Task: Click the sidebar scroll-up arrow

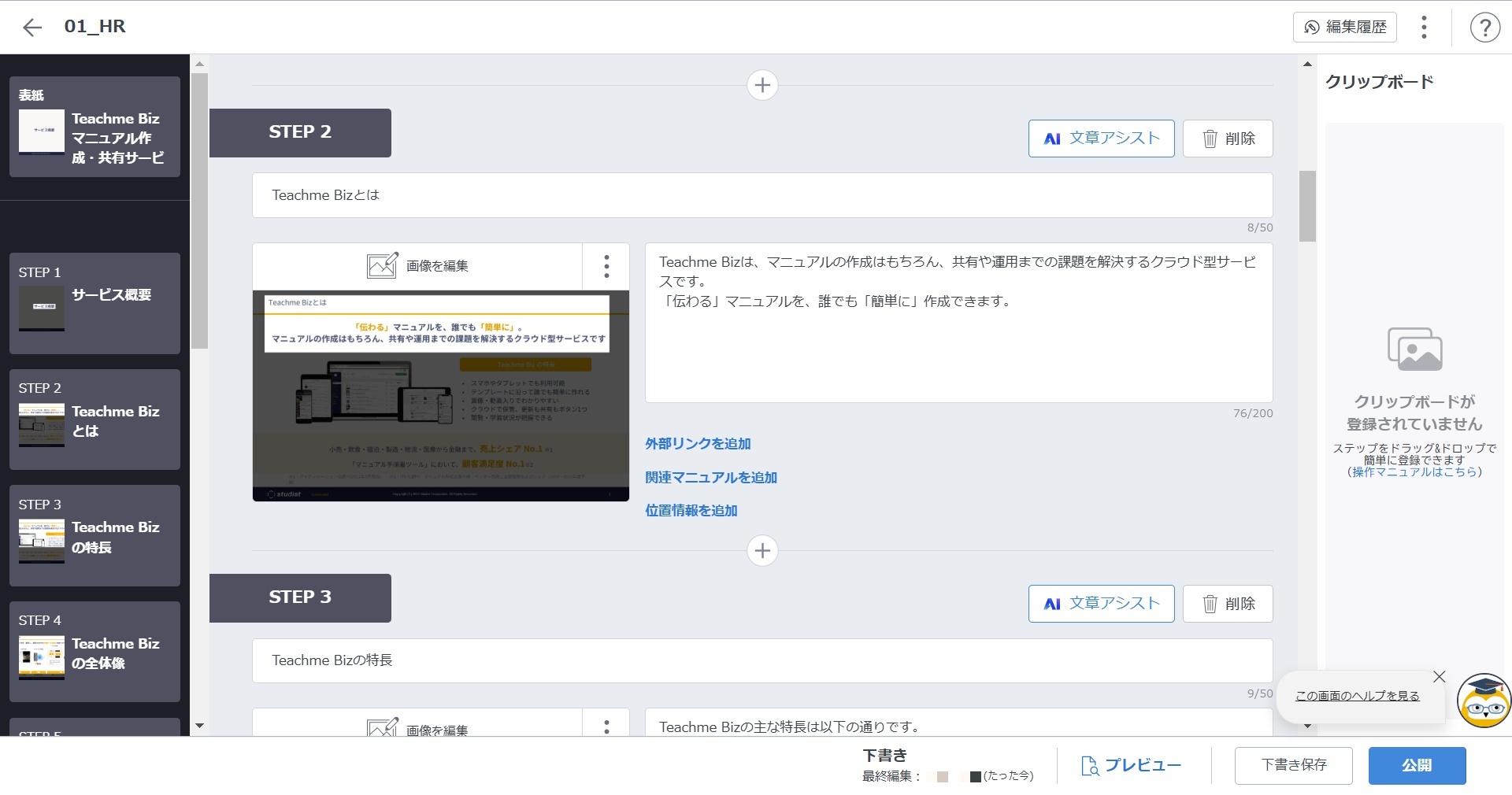Action: point(199,64)
